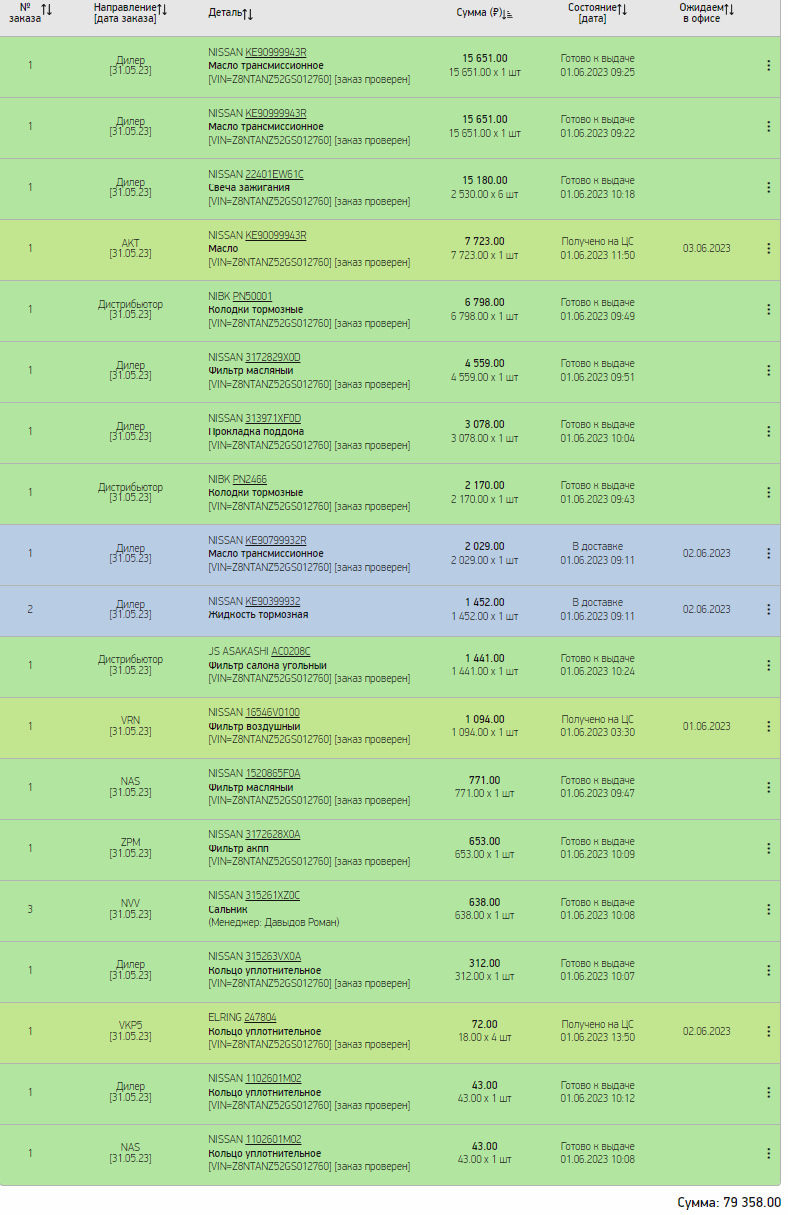Open three-dot menu for NAS 1102601M02 row
The image size is (788, 1215).
pyautogui.click(x=768, y=1153)
